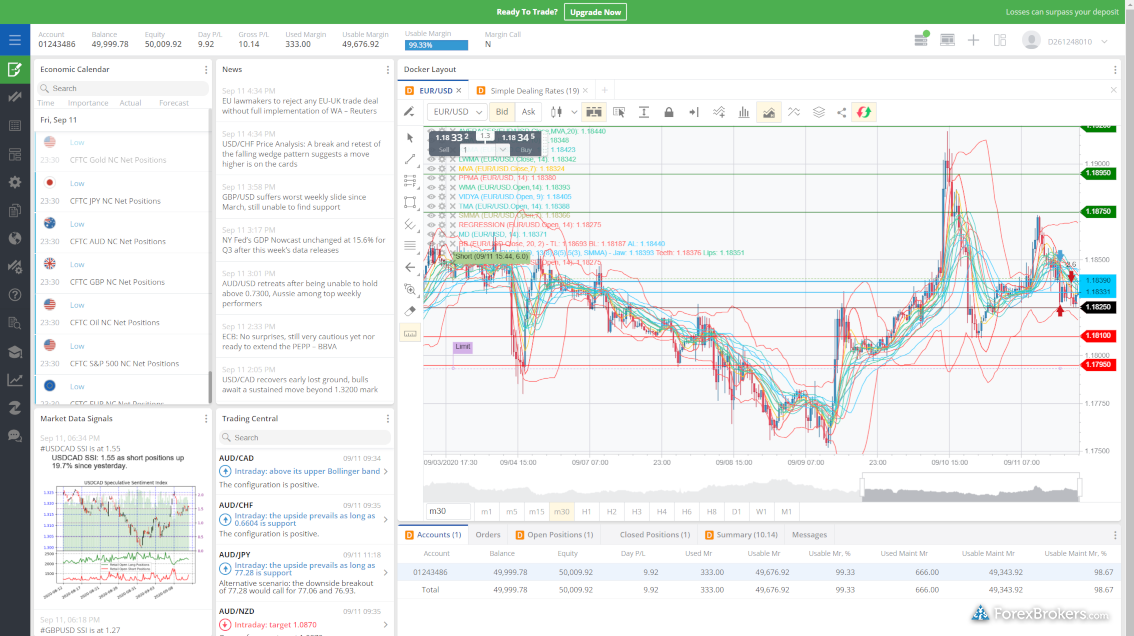Toggle visibility of WMA indicator
The image size is (1134, 636).
(432, 187)
